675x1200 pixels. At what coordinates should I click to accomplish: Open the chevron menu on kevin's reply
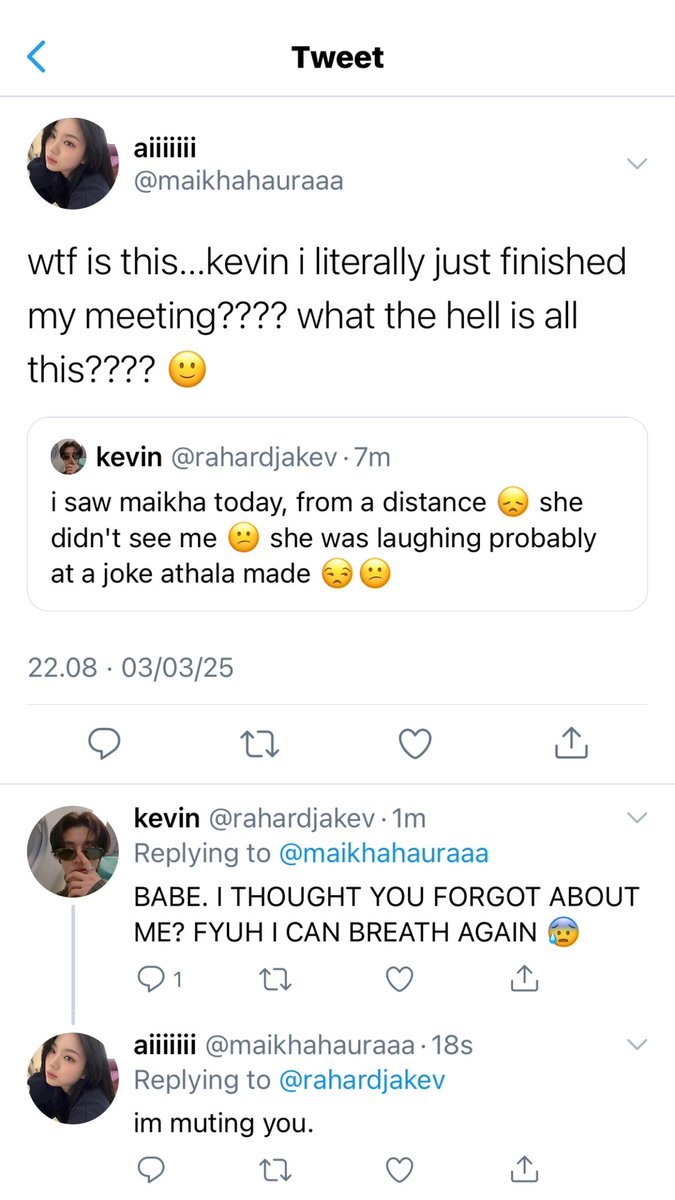pos(637,818)
